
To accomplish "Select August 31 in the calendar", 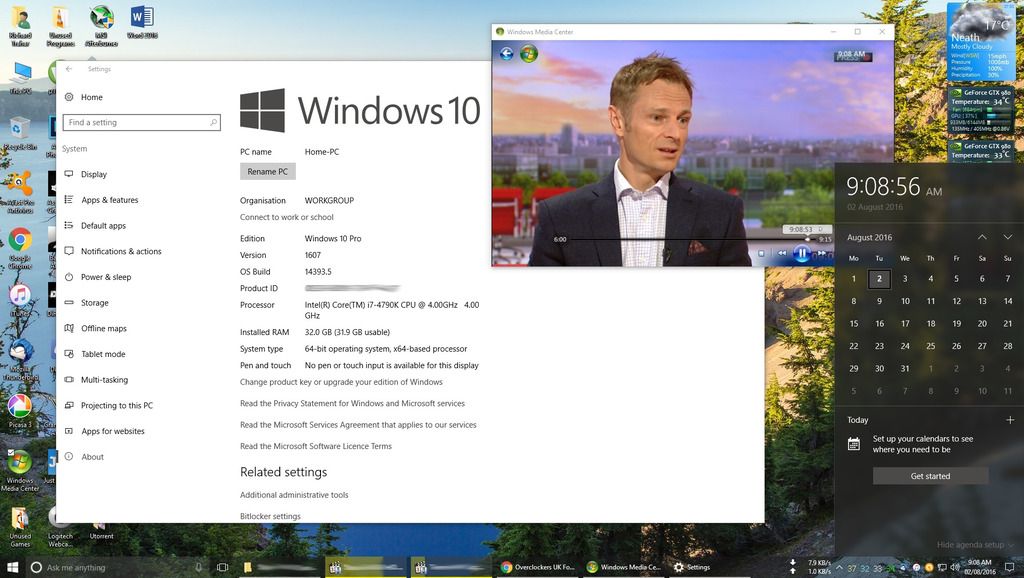I will (905, 369).
